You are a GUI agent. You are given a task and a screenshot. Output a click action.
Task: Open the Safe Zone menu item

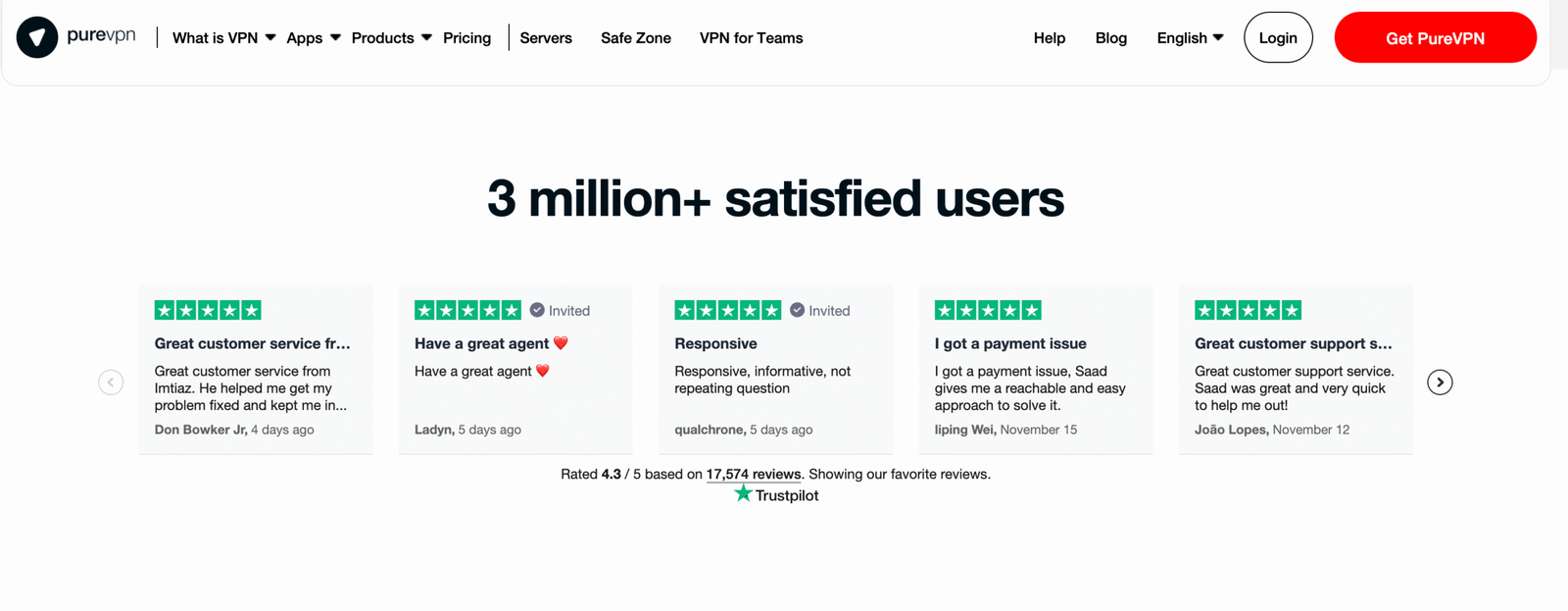coord(636,38)
